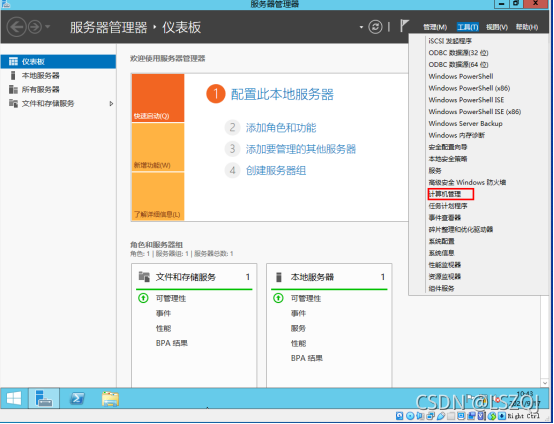Select 仪表板 in the left sidebar
Screen dimensions: 554x424
tap(58, 61)
